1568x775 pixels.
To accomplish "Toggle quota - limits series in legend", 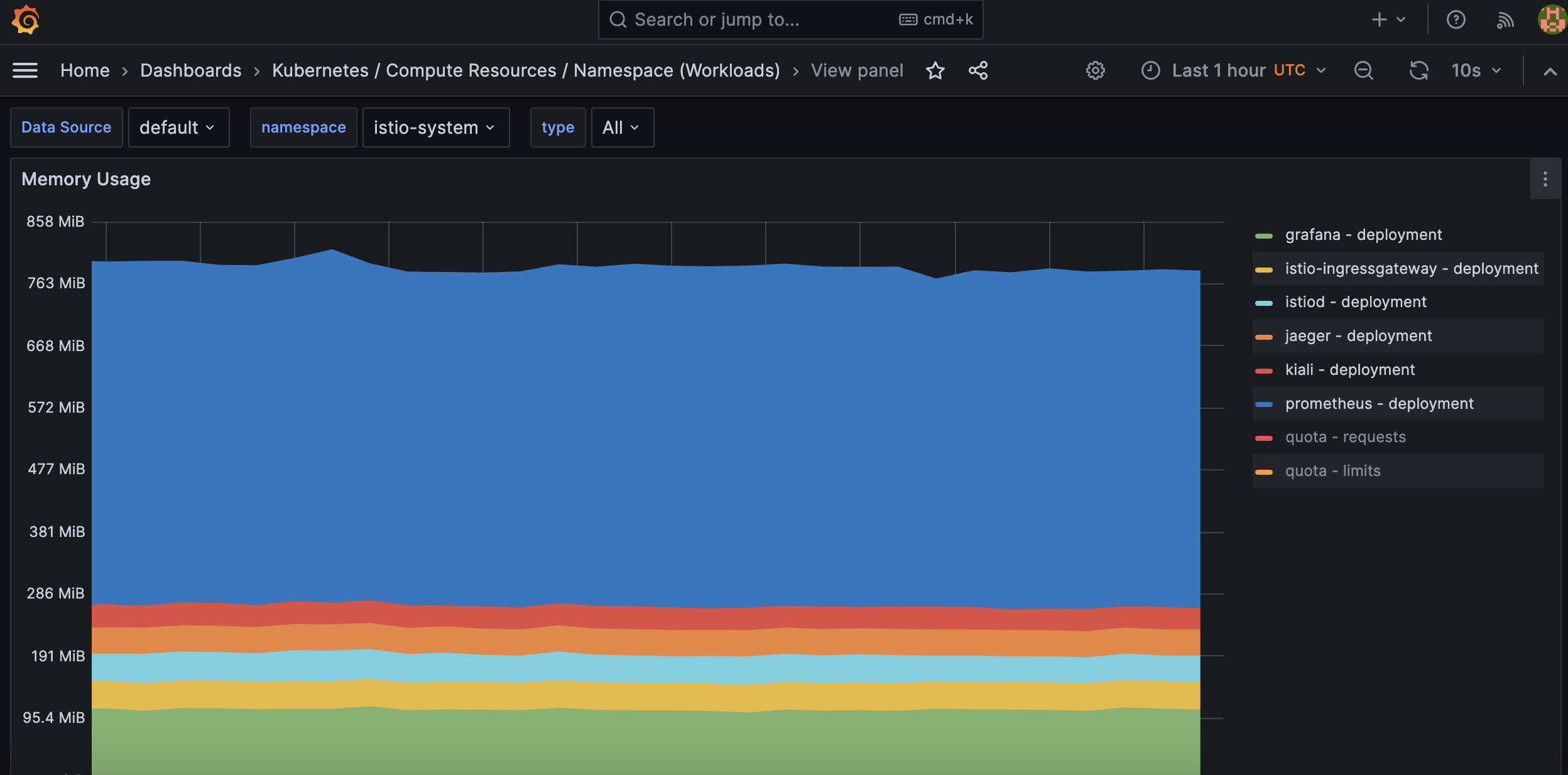I will (1332, 471).
